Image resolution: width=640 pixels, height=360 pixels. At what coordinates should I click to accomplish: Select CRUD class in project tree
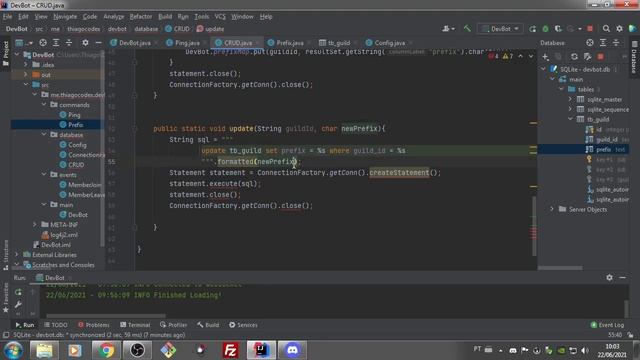[x=76, y=164]
